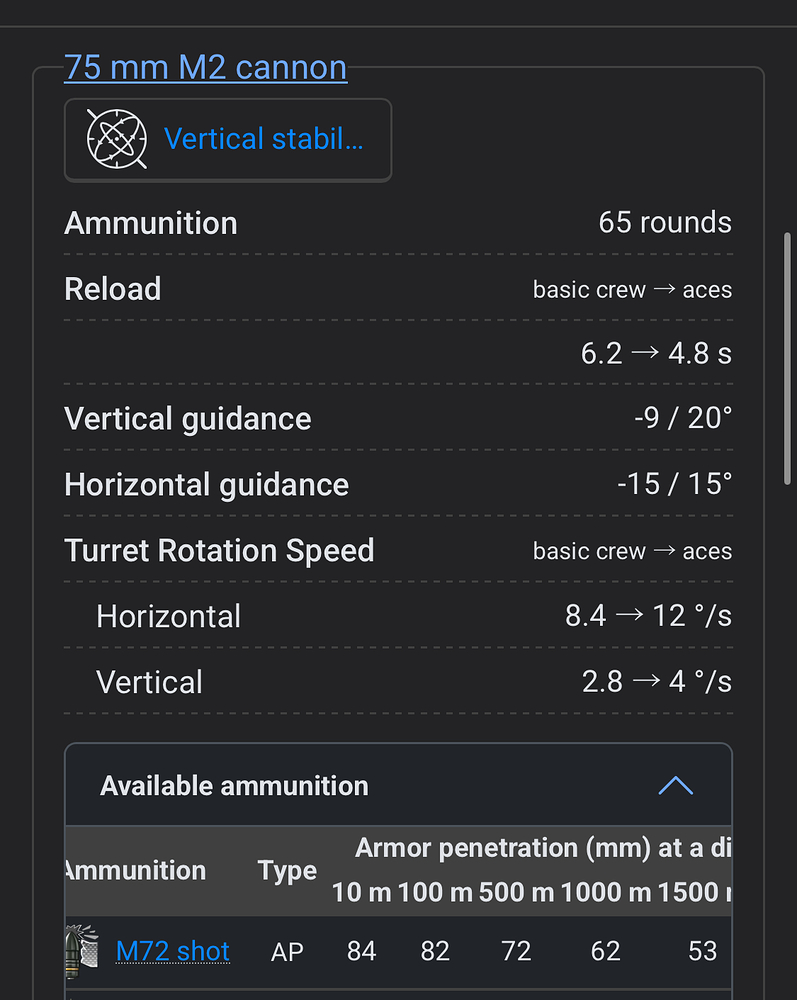Open the M72 shot ammunition link
Image resolution: width=797 pixels, height=1000 pixels.
click(173, 951)
